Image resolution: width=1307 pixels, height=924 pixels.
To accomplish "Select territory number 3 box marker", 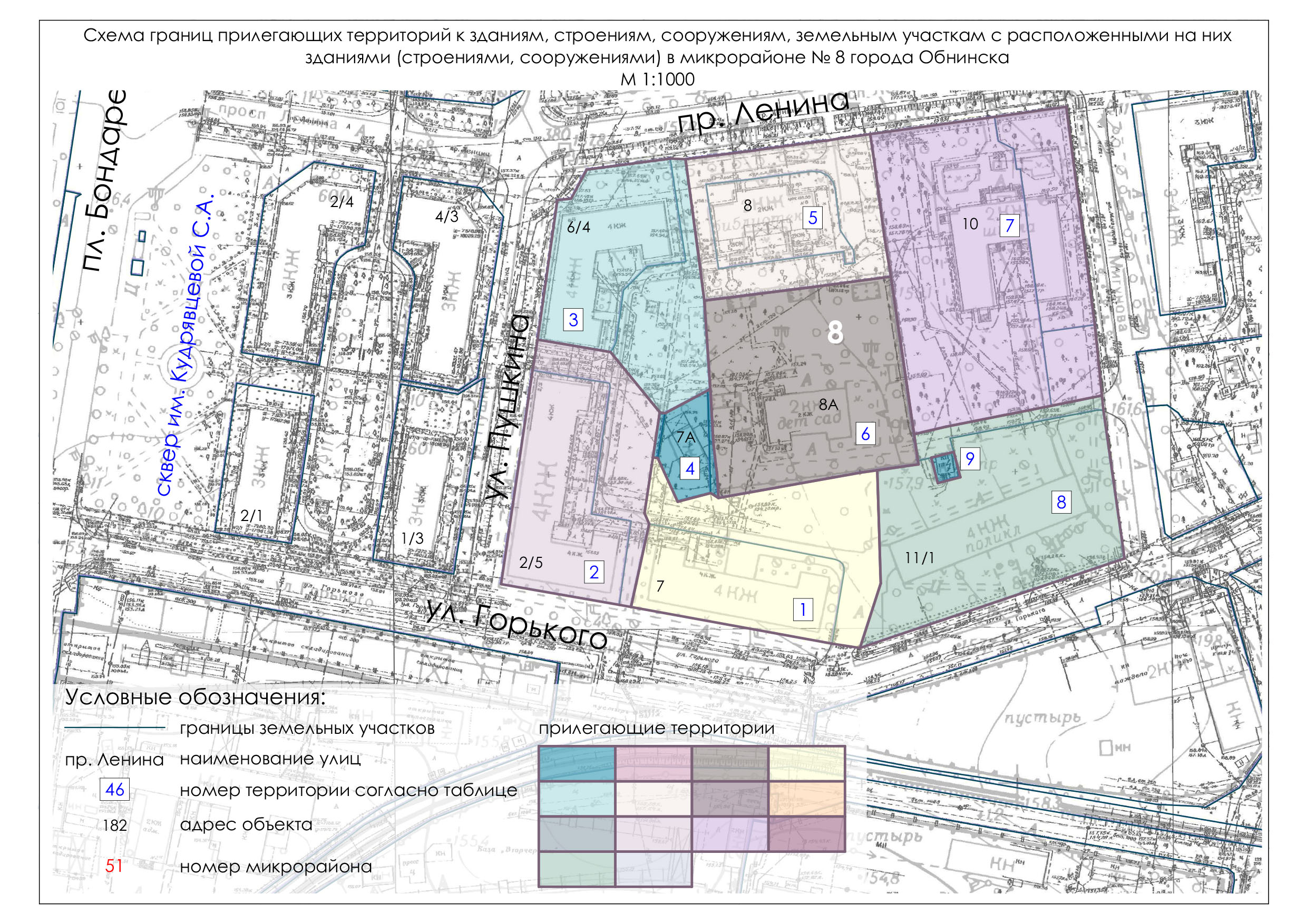I will (573, 320).
